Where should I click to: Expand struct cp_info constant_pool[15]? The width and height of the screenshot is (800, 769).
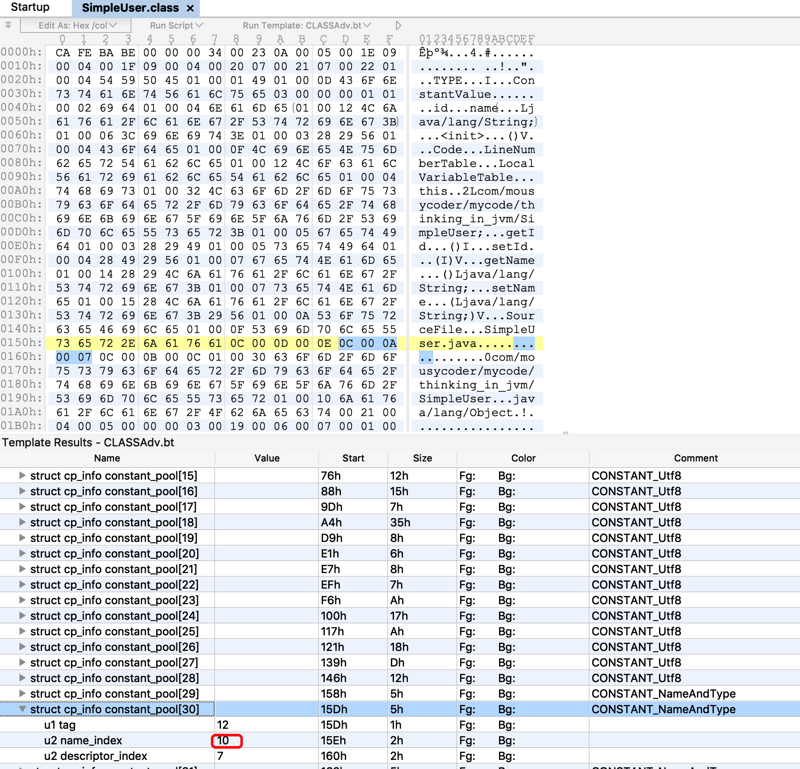click(x=22, y=475)
